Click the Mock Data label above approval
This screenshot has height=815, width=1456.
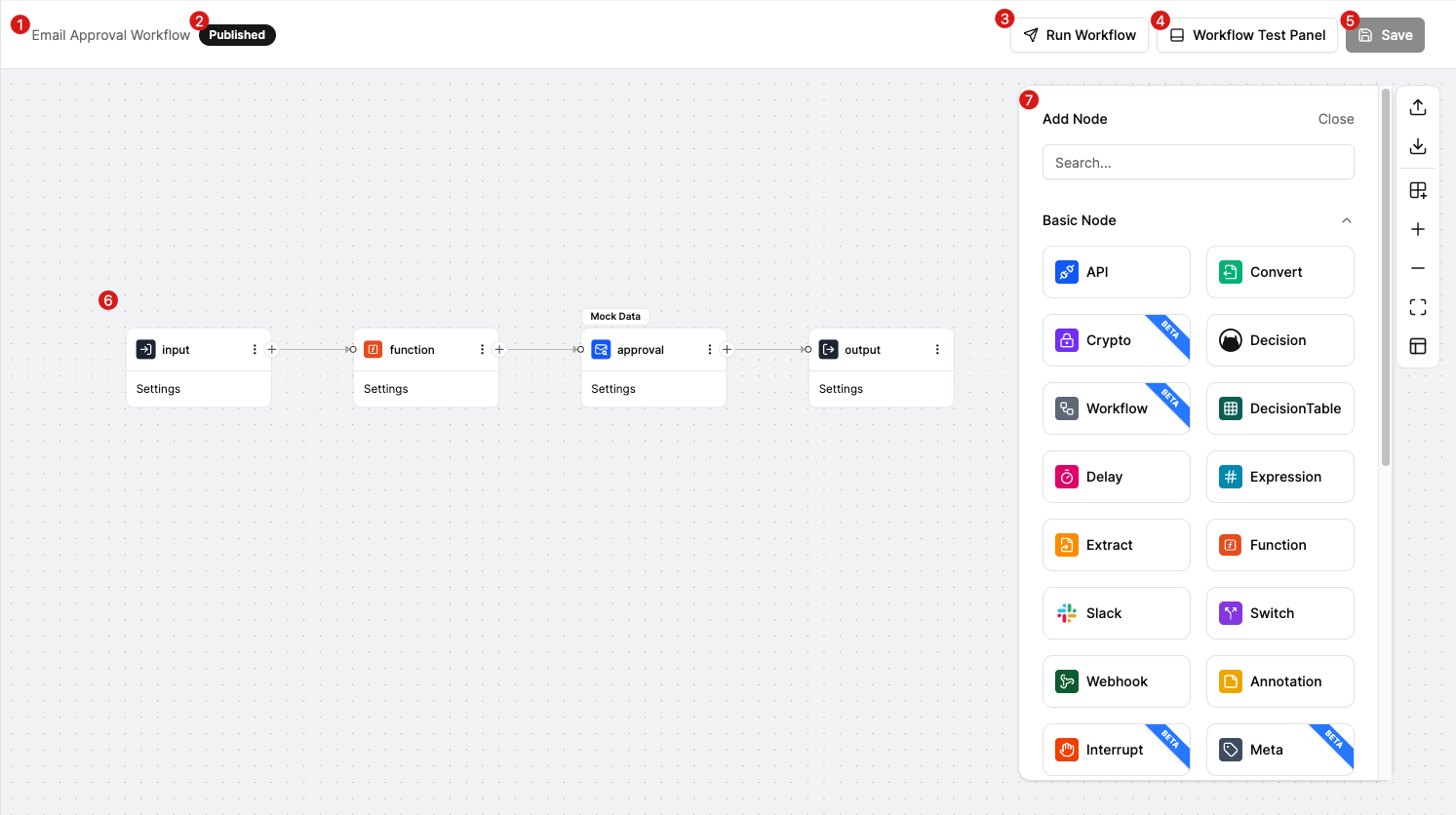point(615,316)
